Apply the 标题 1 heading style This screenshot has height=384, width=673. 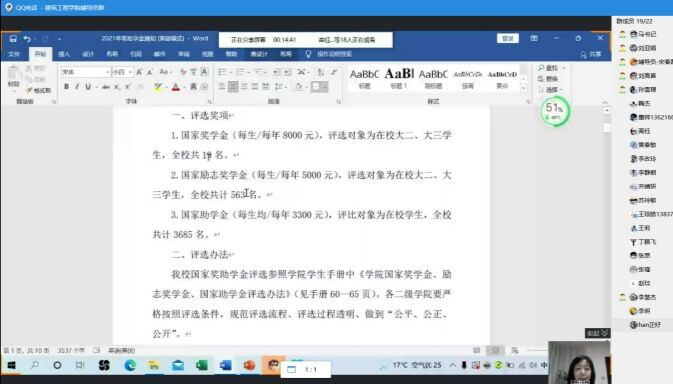click(x=399, y=78)
